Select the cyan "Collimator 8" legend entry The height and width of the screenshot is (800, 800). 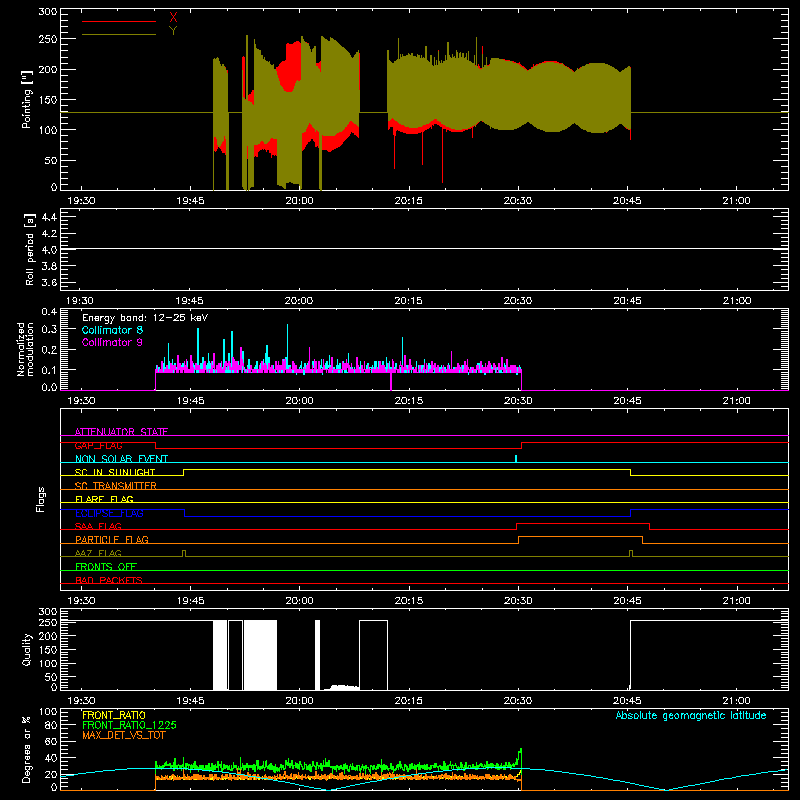(x=112, y=330)
